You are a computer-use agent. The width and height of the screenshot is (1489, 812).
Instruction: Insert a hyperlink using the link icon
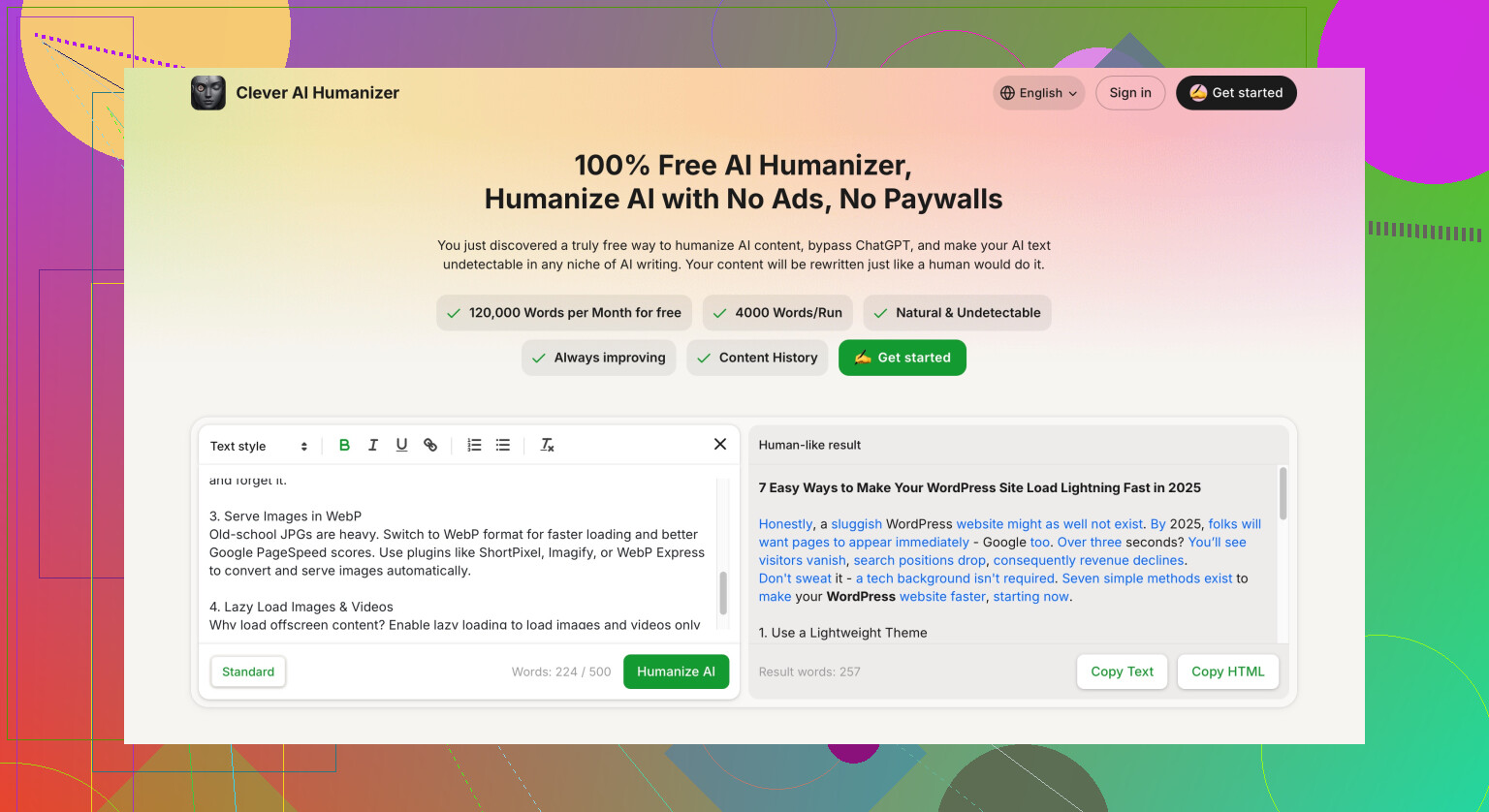point(430,445)
